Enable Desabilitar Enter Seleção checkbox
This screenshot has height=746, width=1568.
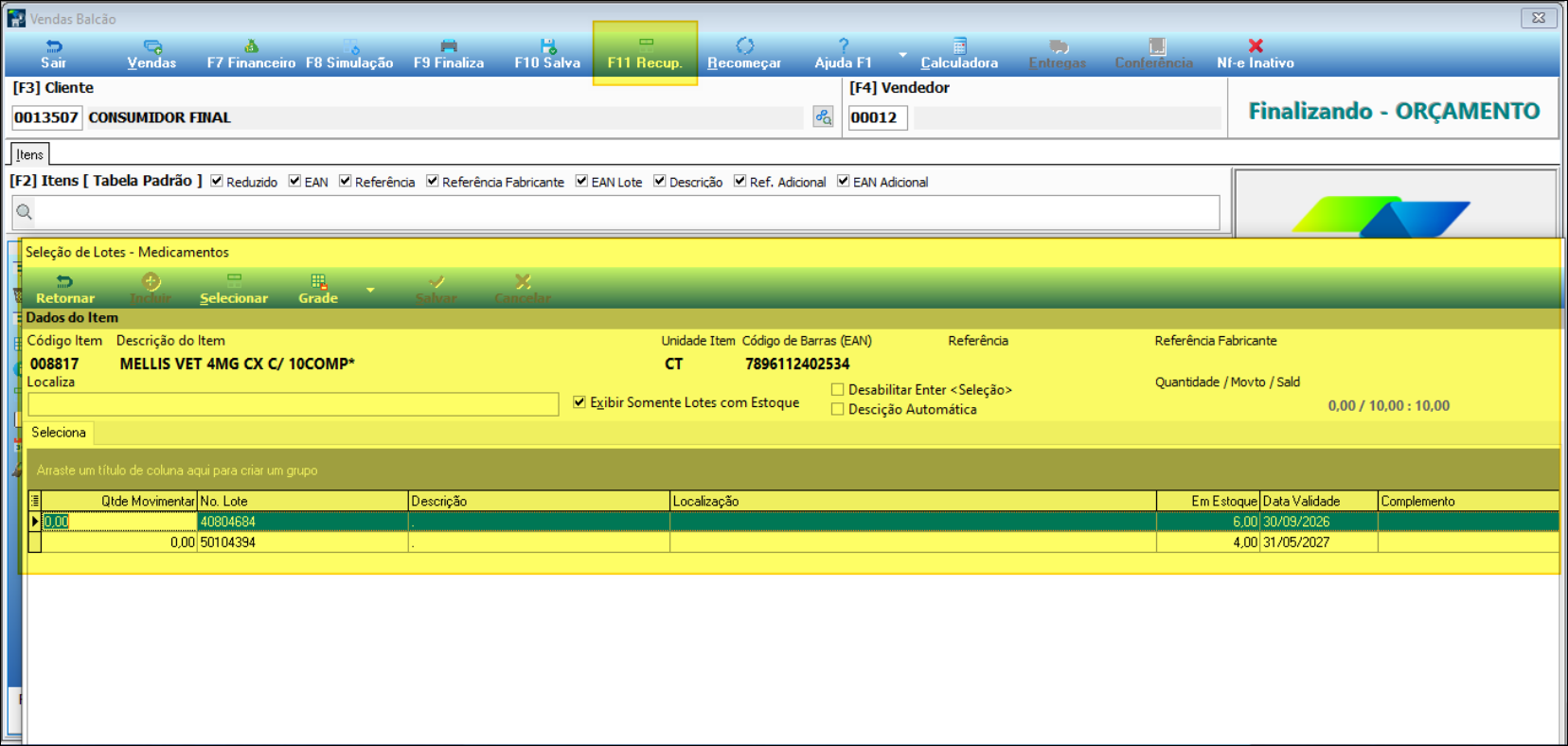coord(837,389)
